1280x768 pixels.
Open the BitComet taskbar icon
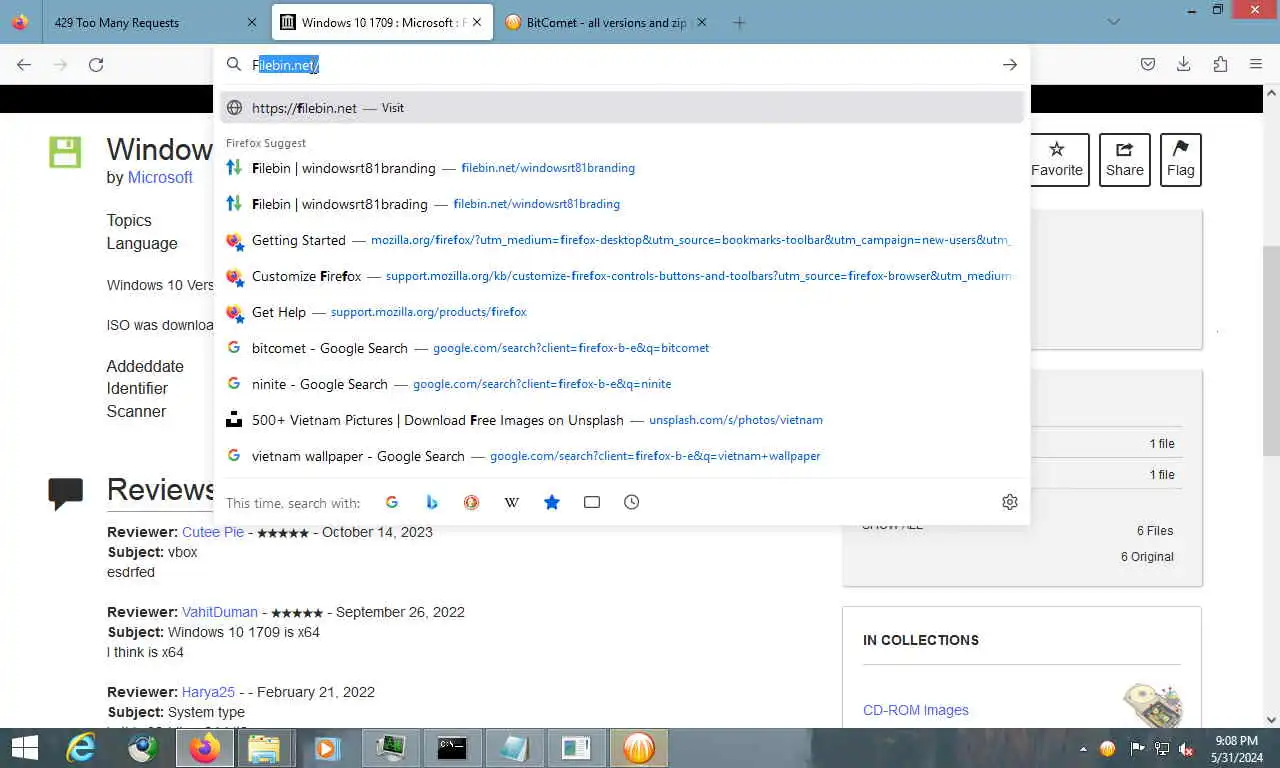(639, 748)
